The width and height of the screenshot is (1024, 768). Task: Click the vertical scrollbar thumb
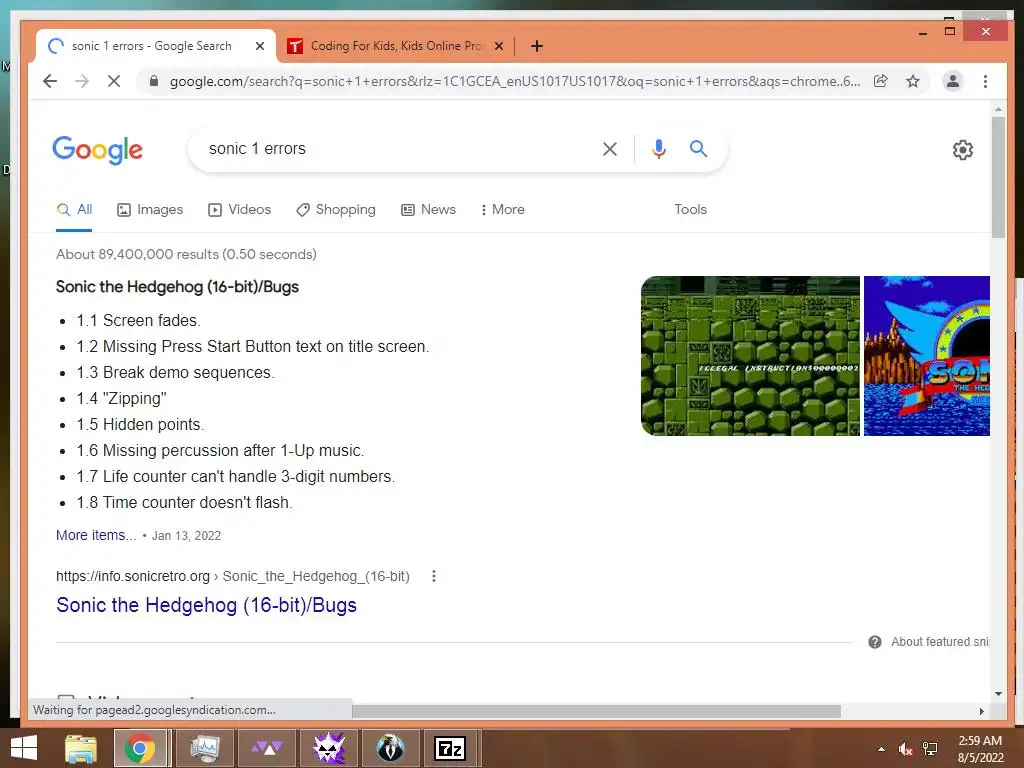[x=998, y=178]
